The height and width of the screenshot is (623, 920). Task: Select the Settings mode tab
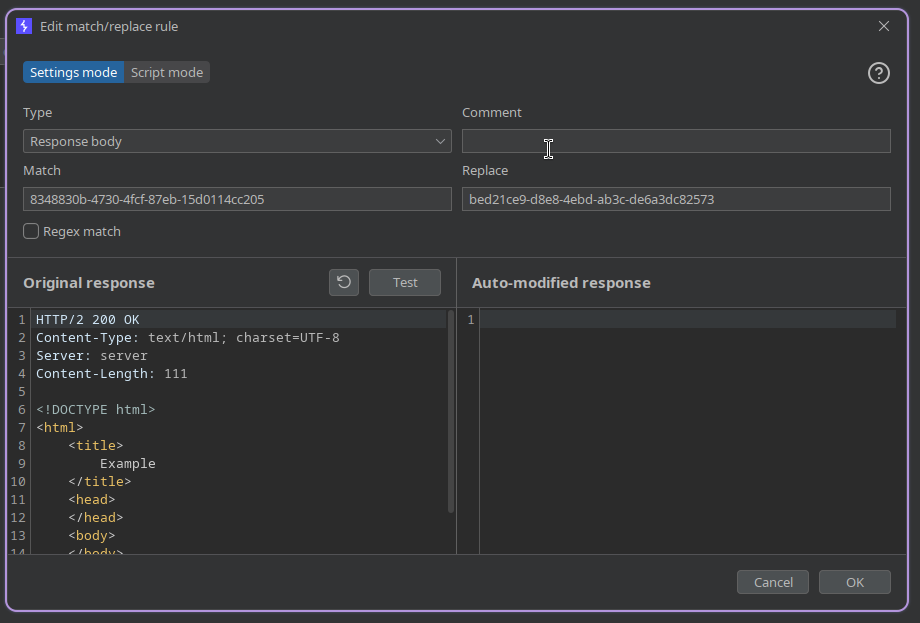(74, 73)
